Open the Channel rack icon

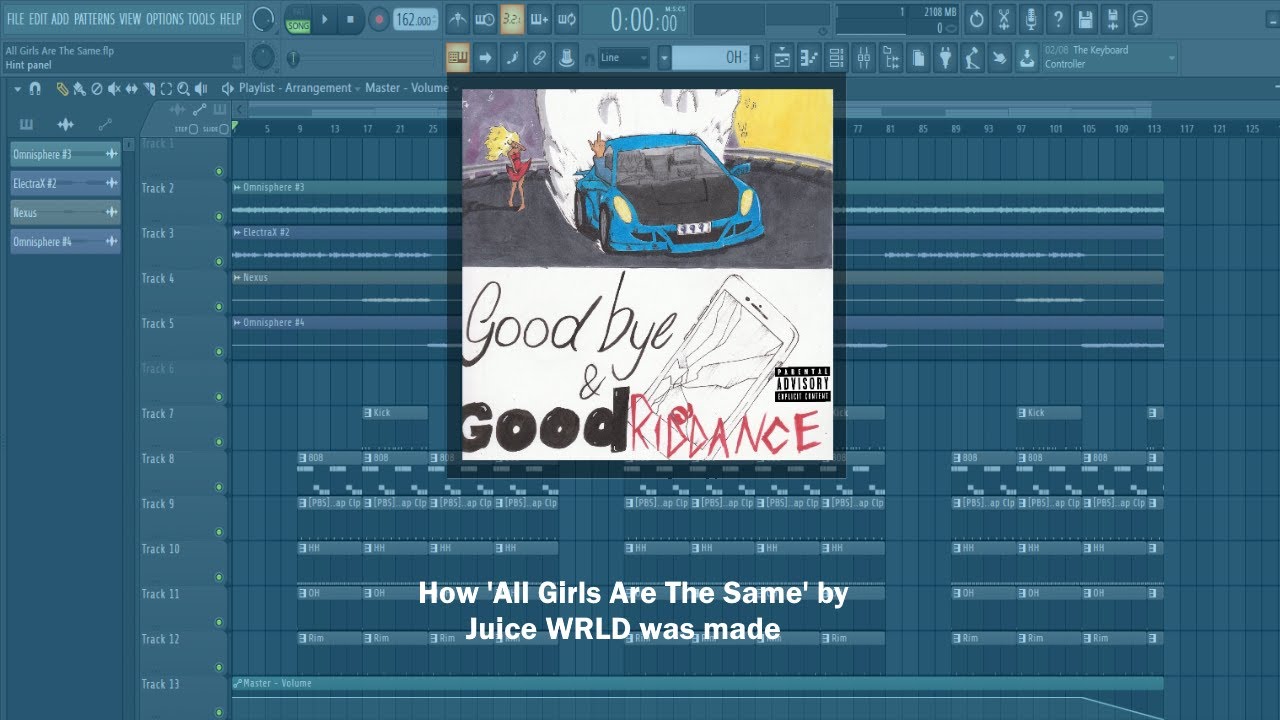[837, 58]
